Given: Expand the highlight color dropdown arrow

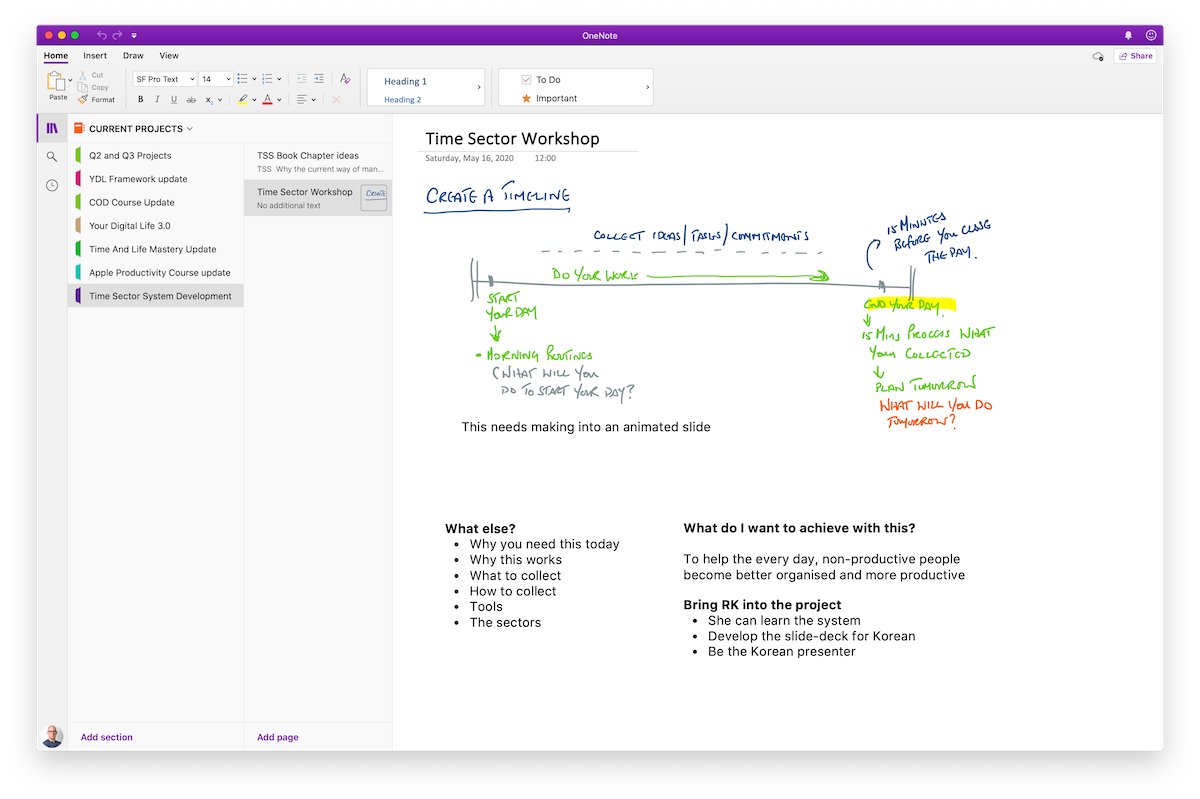Looking at the screenshot, I should (x=254, y=99).
